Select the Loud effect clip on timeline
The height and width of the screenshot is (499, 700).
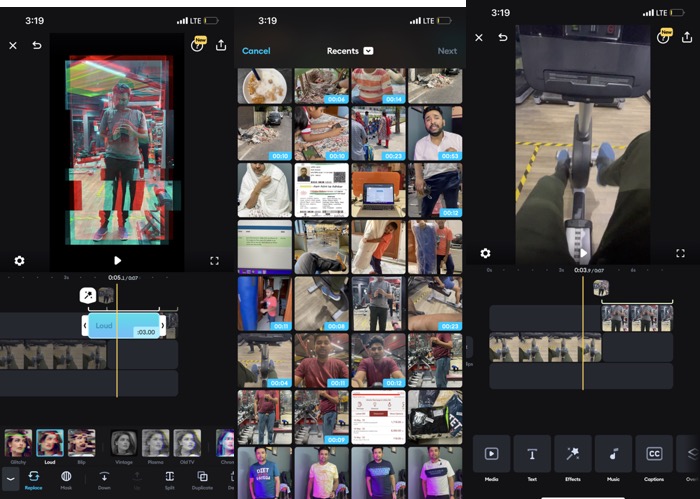point(124,325)
